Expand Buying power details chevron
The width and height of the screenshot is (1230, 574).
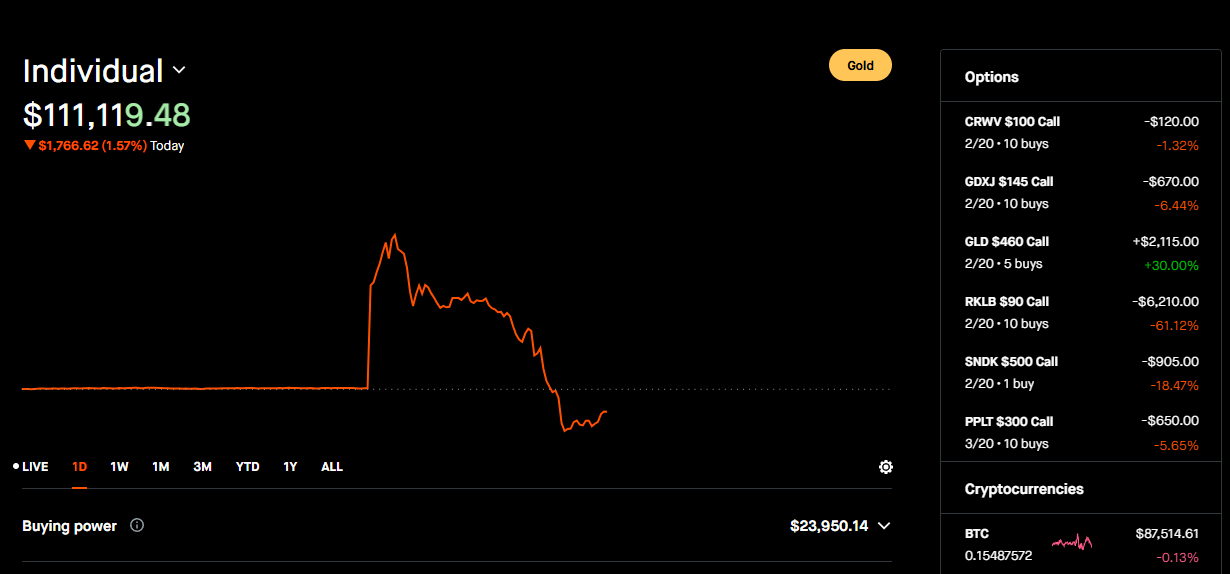point(883,526)
